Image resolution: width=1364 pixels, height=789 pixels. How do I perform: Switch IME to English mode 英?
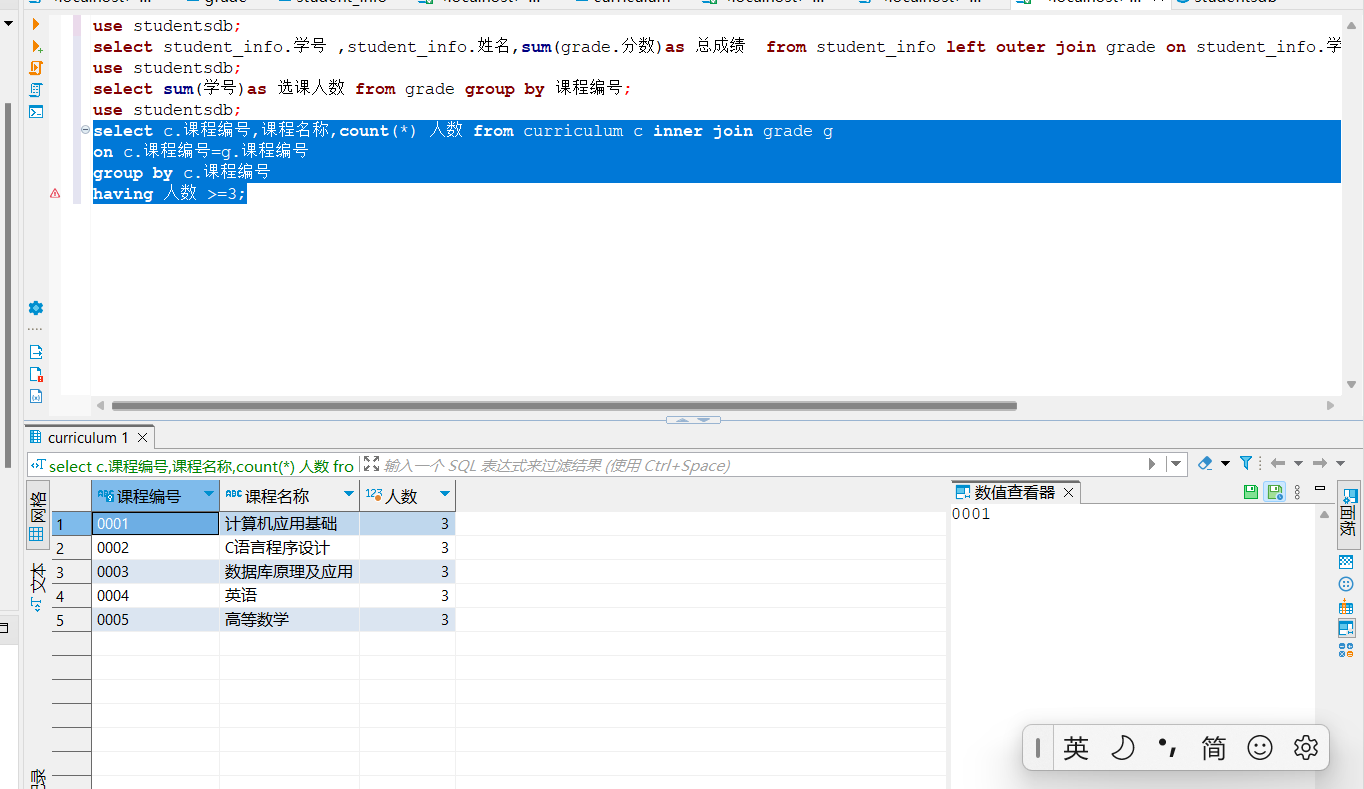pos(1076,748)
